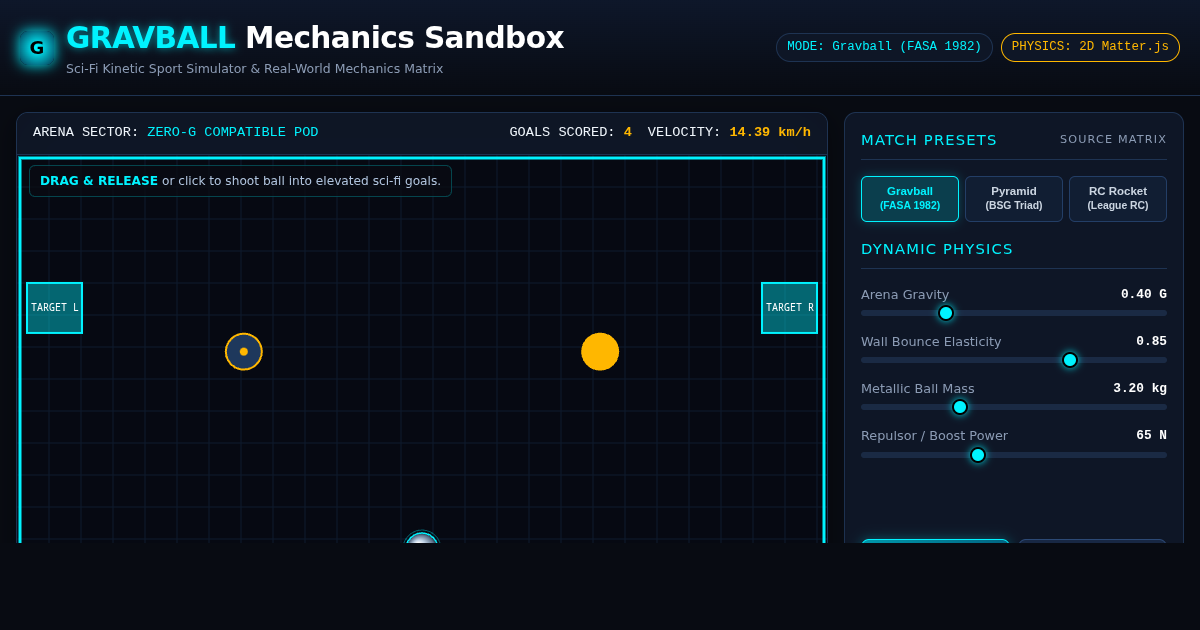Adjust the Wall Bounce Elasticity slider handle
The width and height of the screenshot is (1200, 630).
coord(1070,360)
